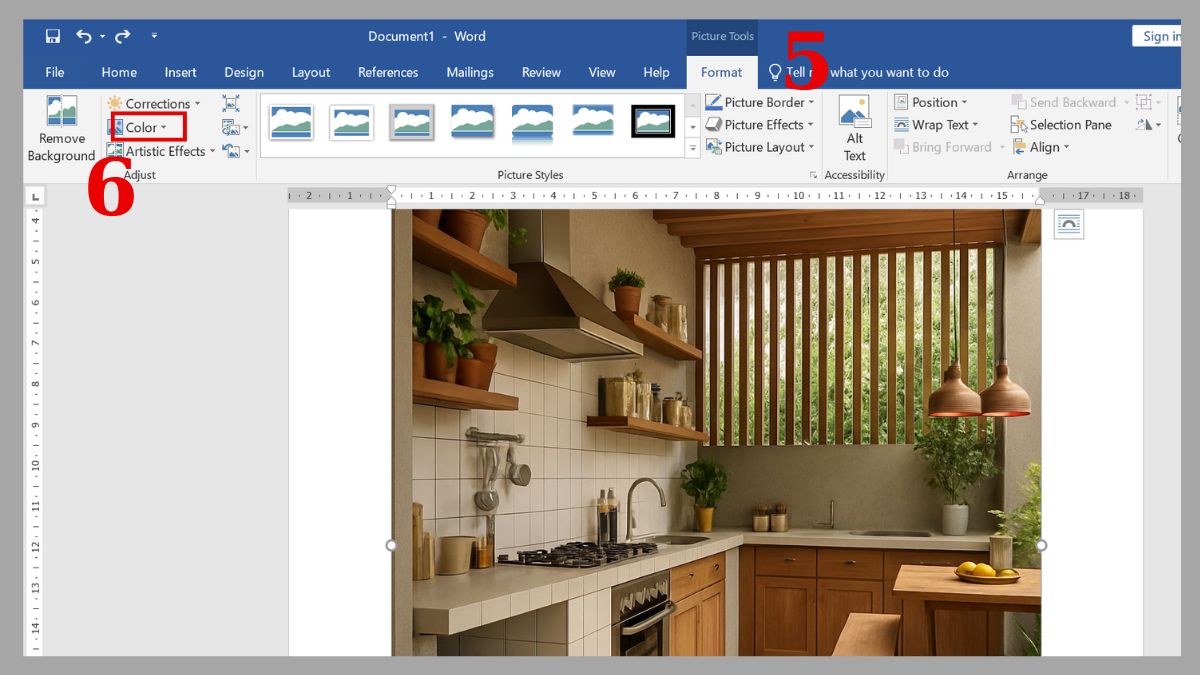This screenshot has height=675, width=1200.
Task: Click the Reset Picture icon
Action: coord(230,150)
